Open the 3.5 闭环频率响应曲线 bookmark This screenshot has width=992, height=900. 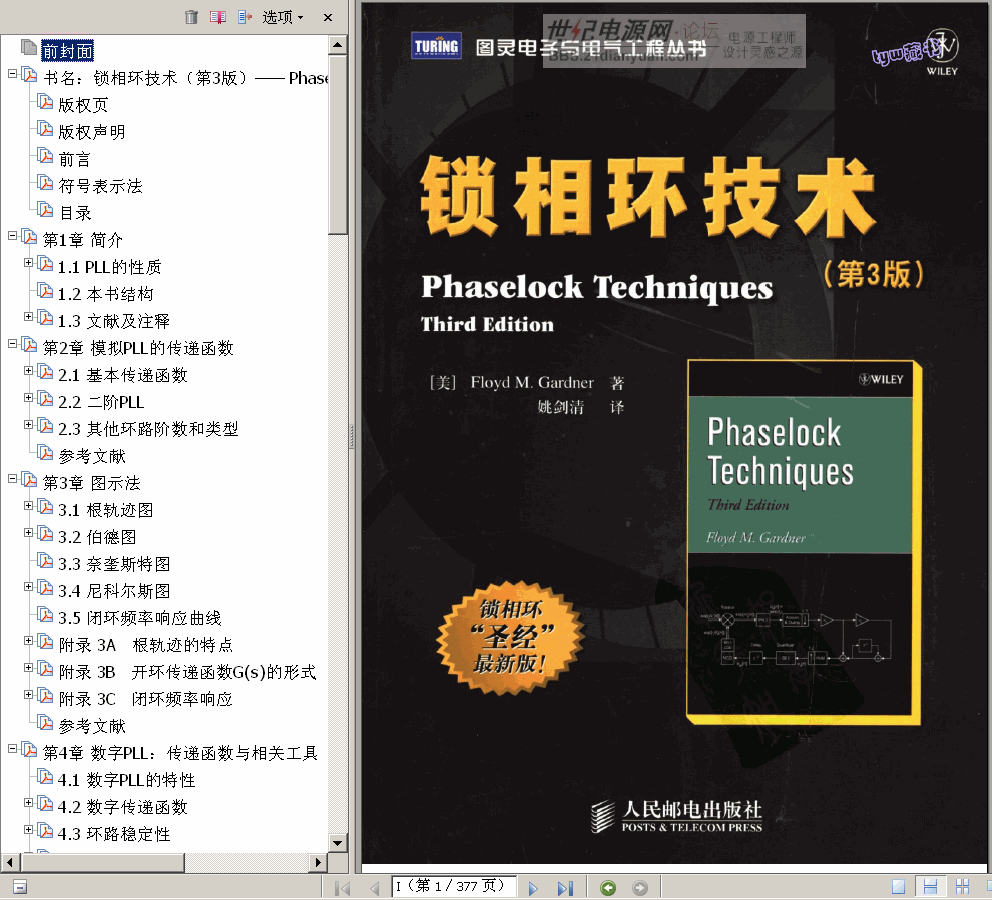pyautogui.click(x=139, y=618)
